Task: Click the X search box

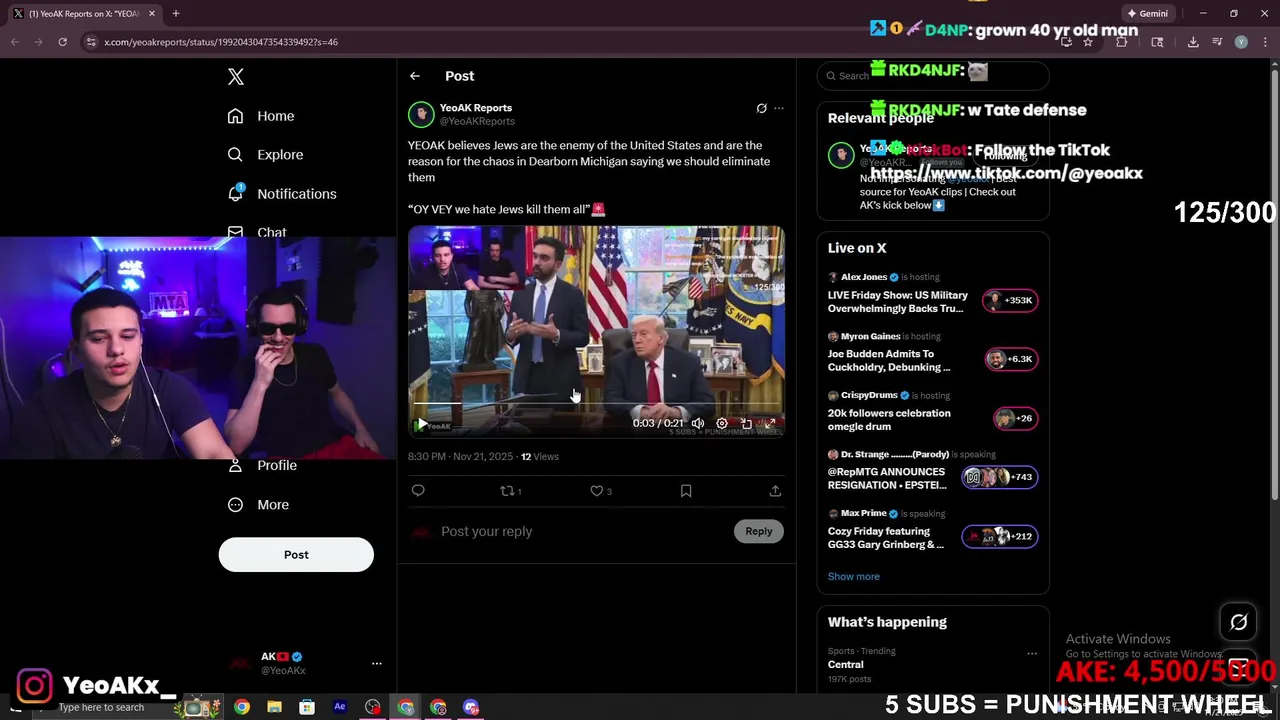Action: [932, 76]
